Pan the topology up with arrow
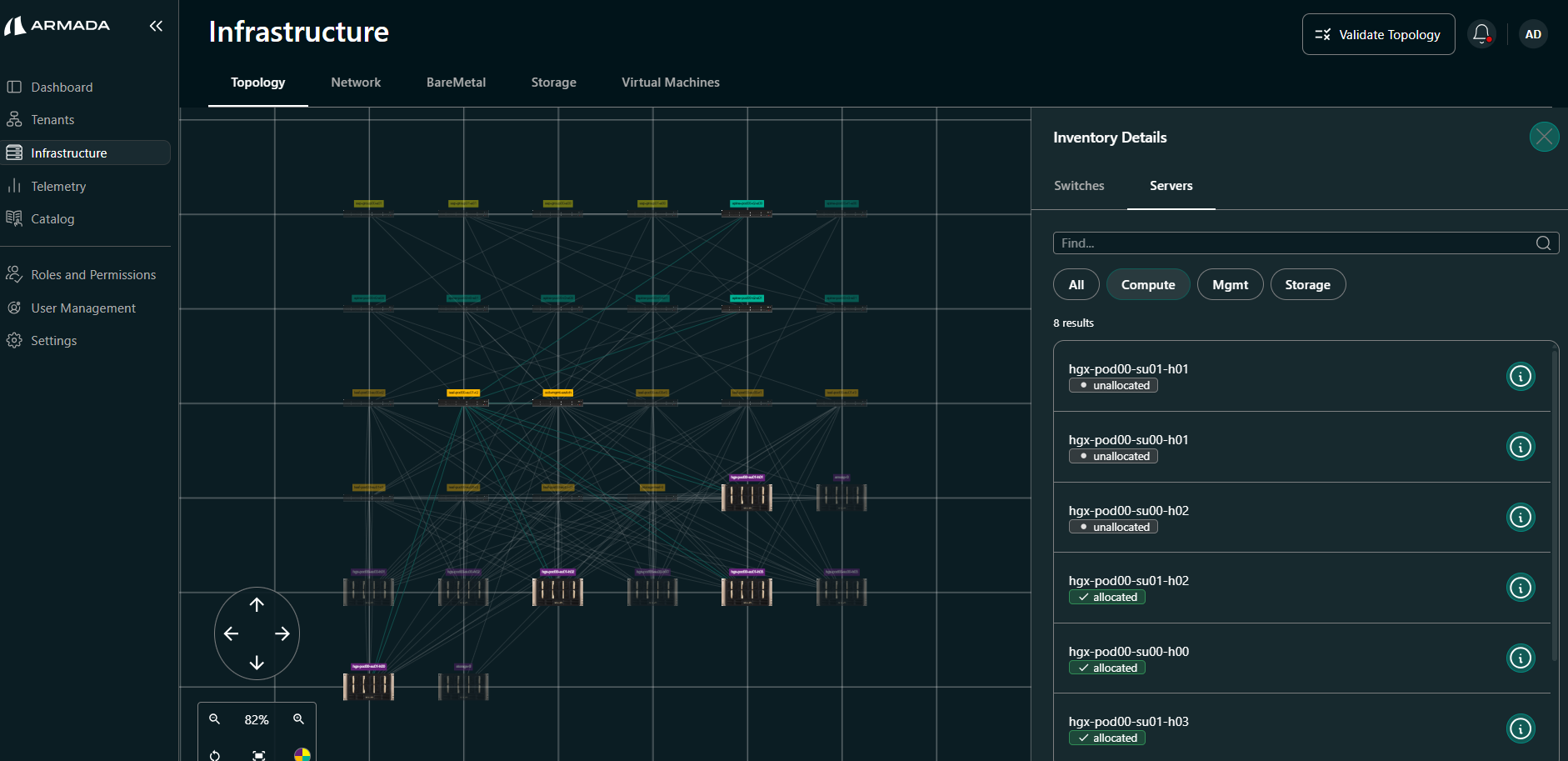 (x=257, y=605)
